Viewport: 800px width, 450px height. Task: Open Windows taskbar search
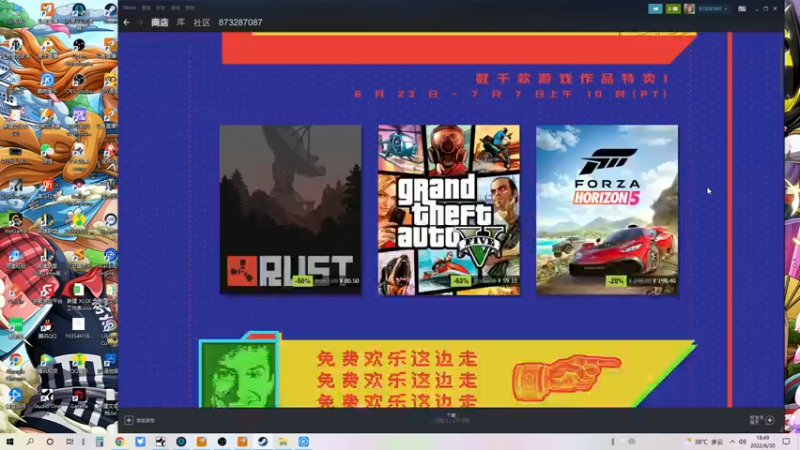30,441
